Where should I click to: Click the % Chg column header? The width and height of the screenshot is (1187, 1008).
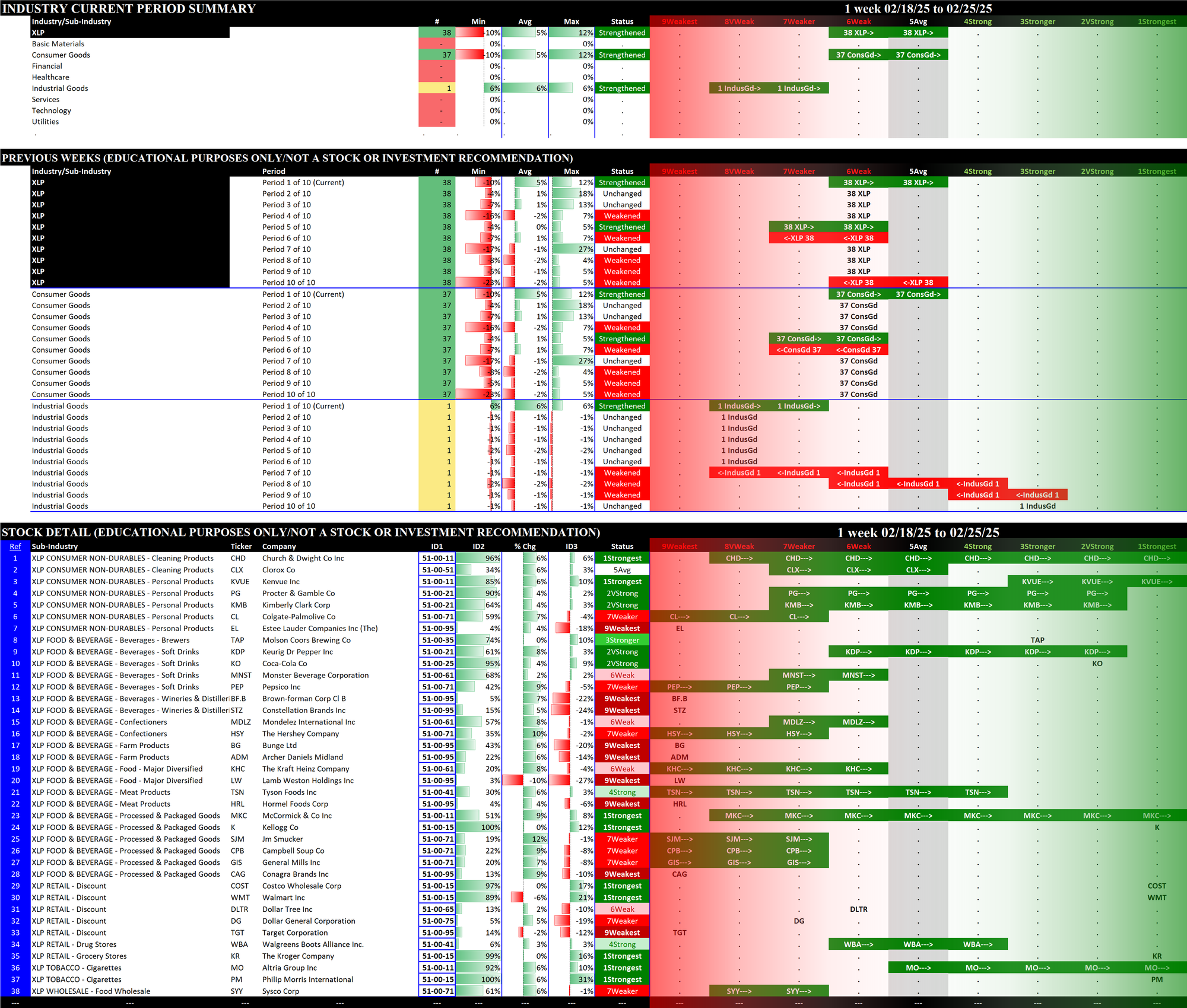coord(525,547)
